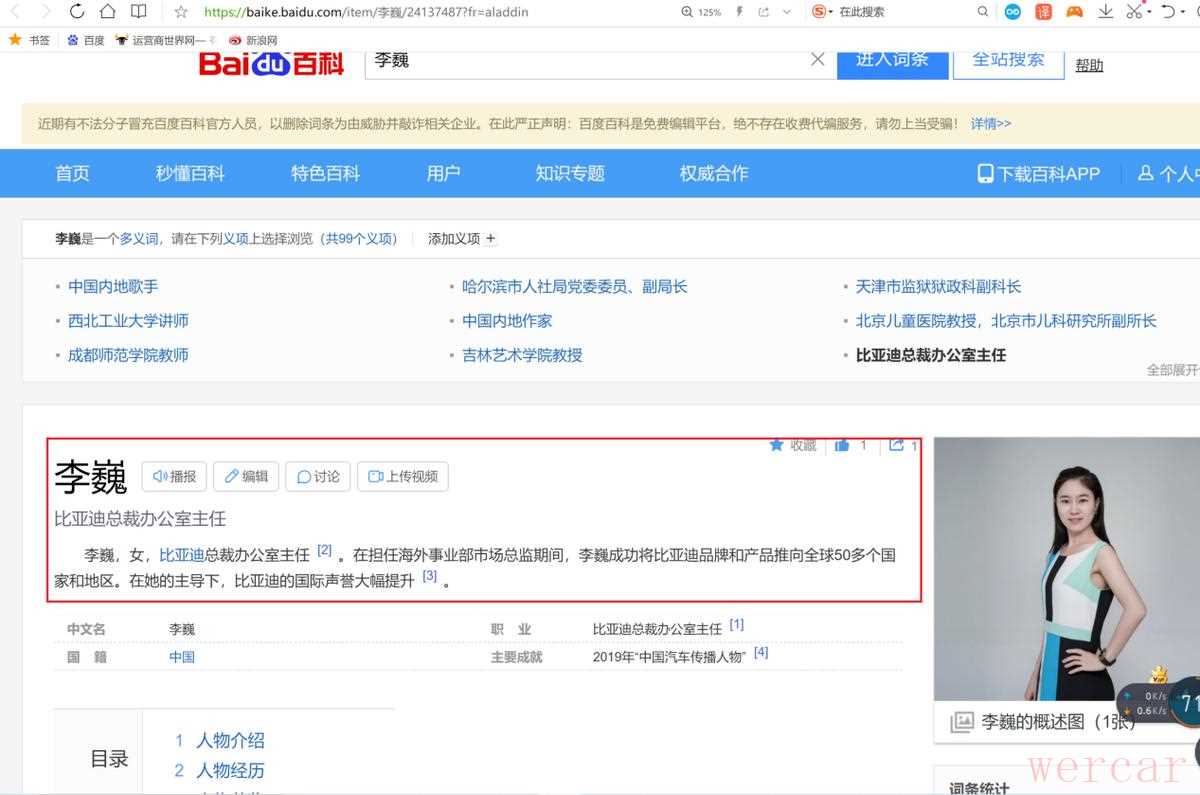Play the 播报 audio broadcast button
Viewport: 1200px width, 795px height.
point(174,477)
